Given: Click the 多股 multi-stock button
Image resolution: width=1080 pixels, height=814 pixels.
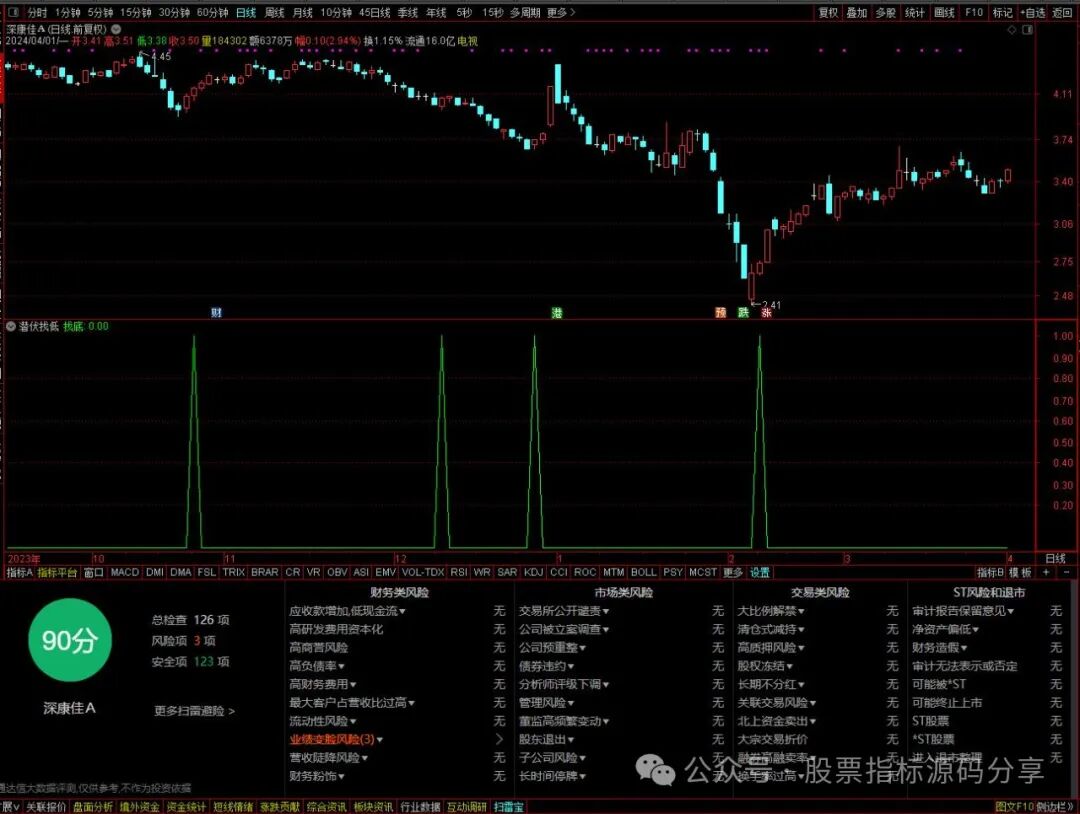Looking at the screenshot, I should pyautogui.click(x=886, y=12).
